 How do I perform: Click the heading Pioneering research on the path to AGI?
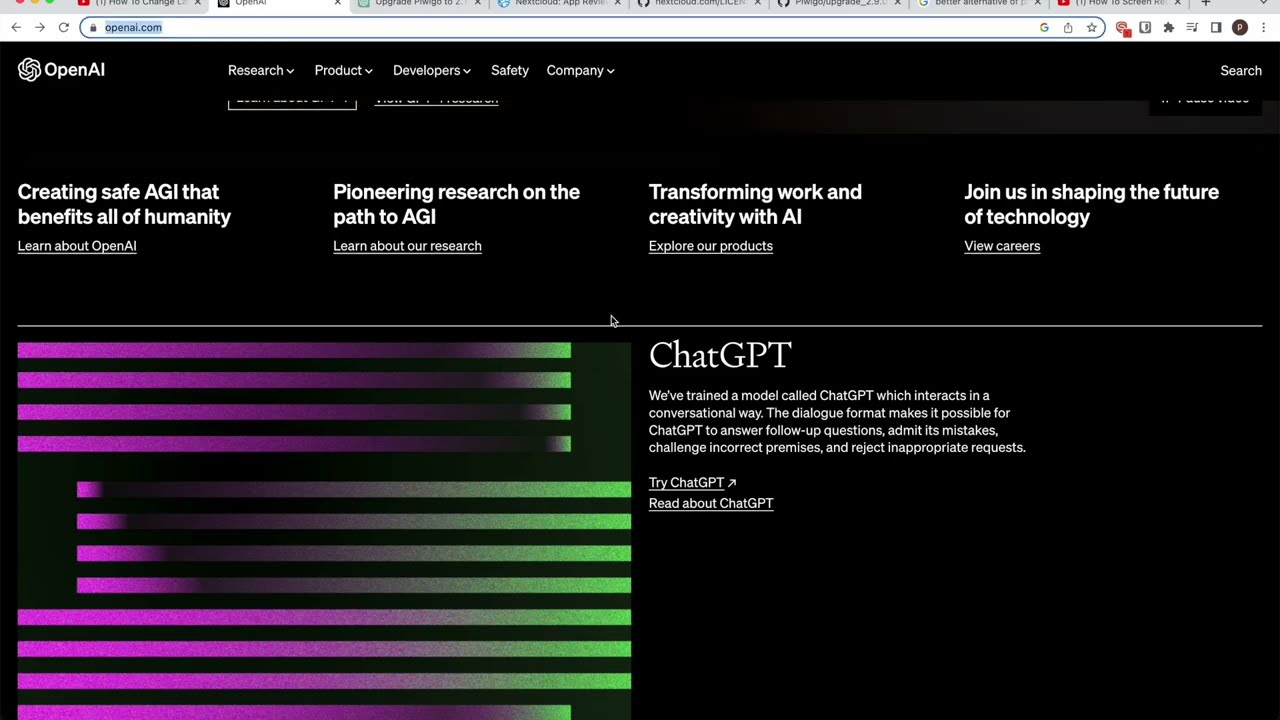coord(456,204)
